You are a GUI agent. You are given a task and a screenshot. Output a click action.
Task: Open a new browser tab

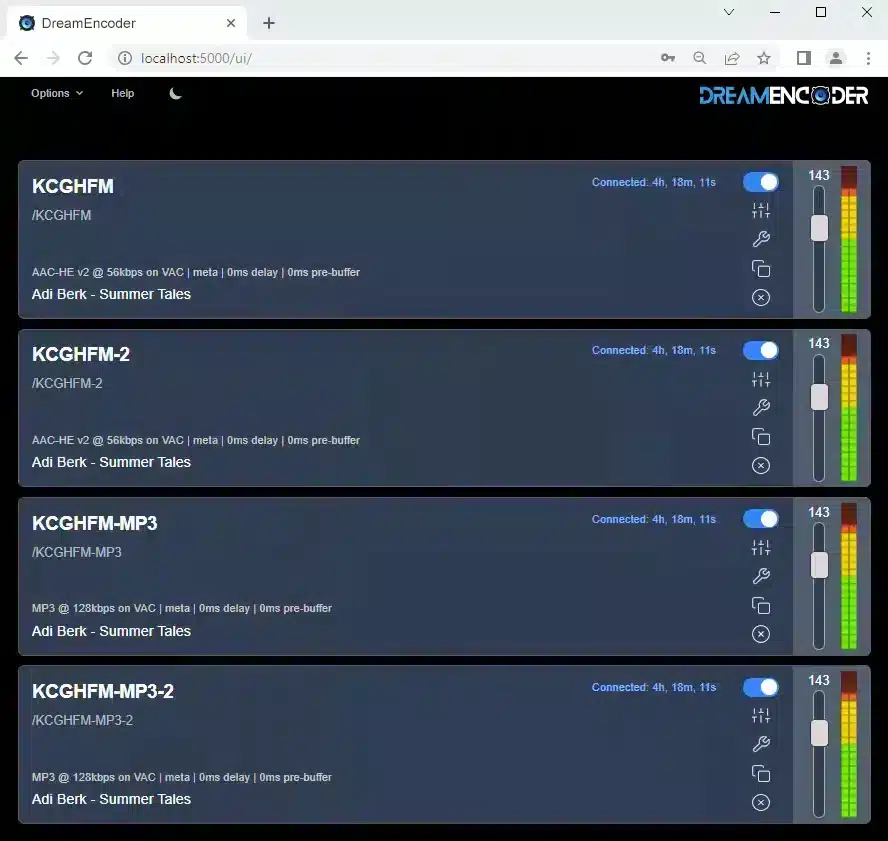tap(269, 23)
